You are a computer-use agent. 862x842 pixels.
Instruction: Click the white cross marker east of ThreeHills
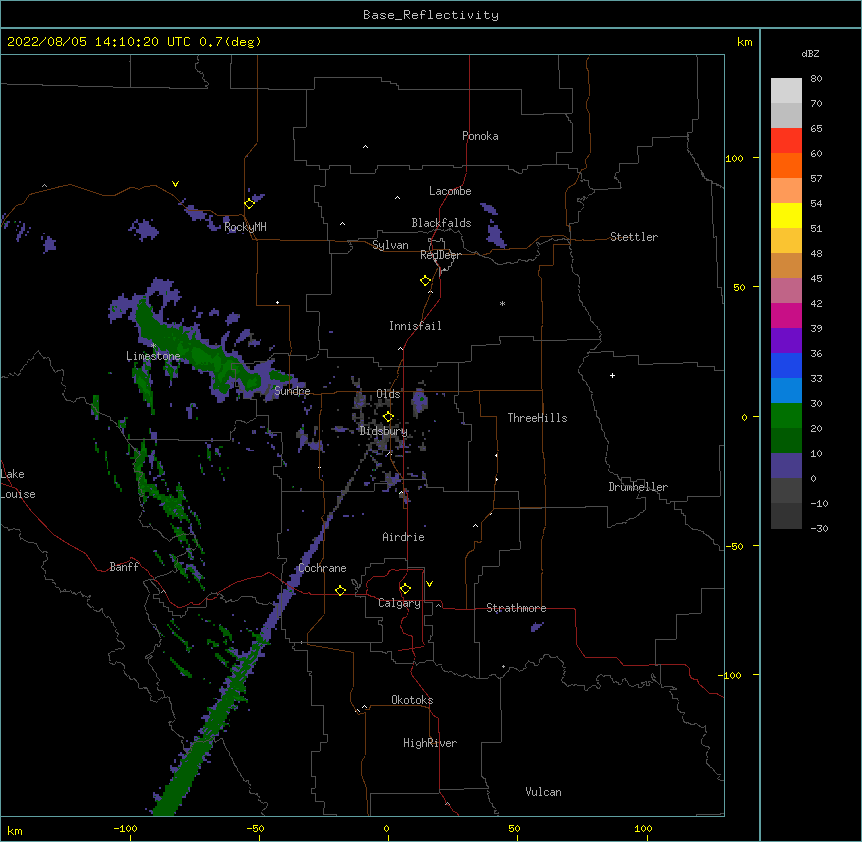612,375
